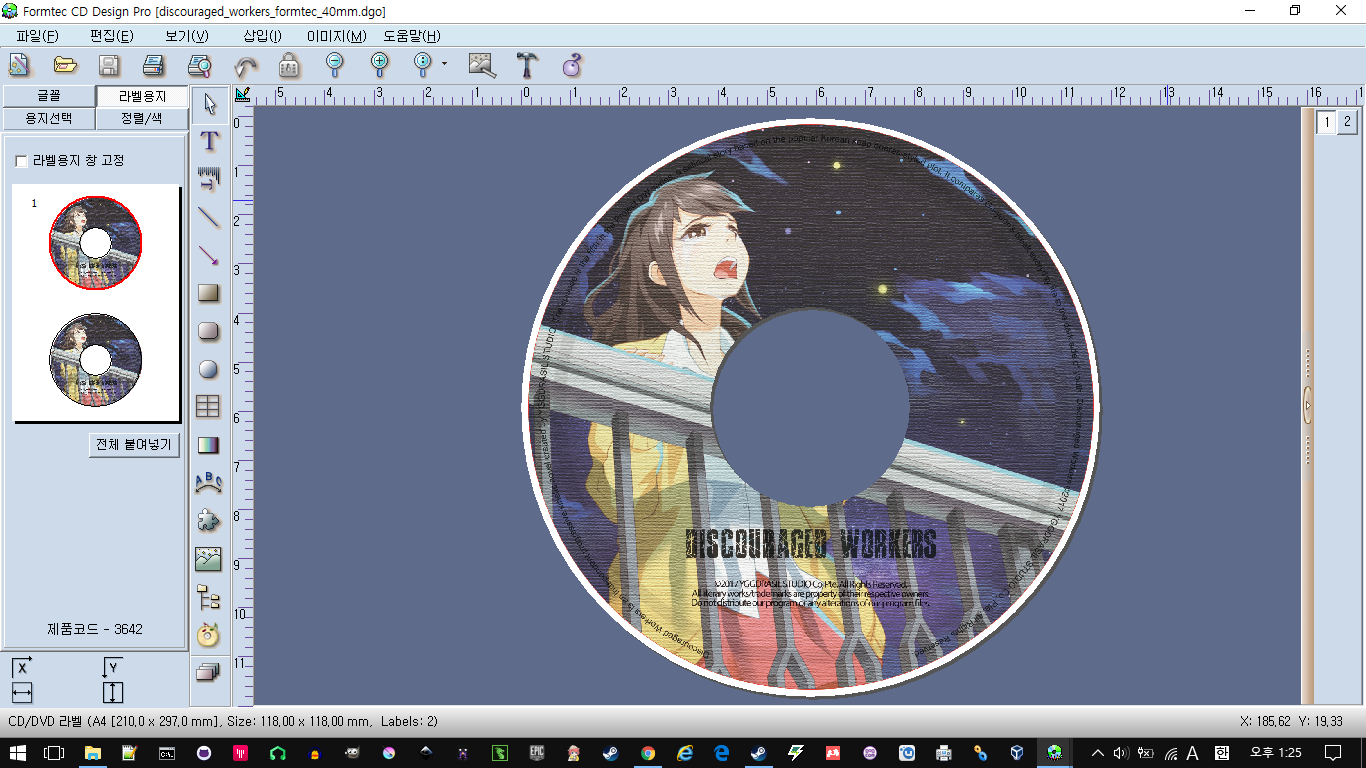Image resolution: width=1366 pixels, height=768 pixels.
Task: Insert a picture with the image tool
Action: point(209,558)
